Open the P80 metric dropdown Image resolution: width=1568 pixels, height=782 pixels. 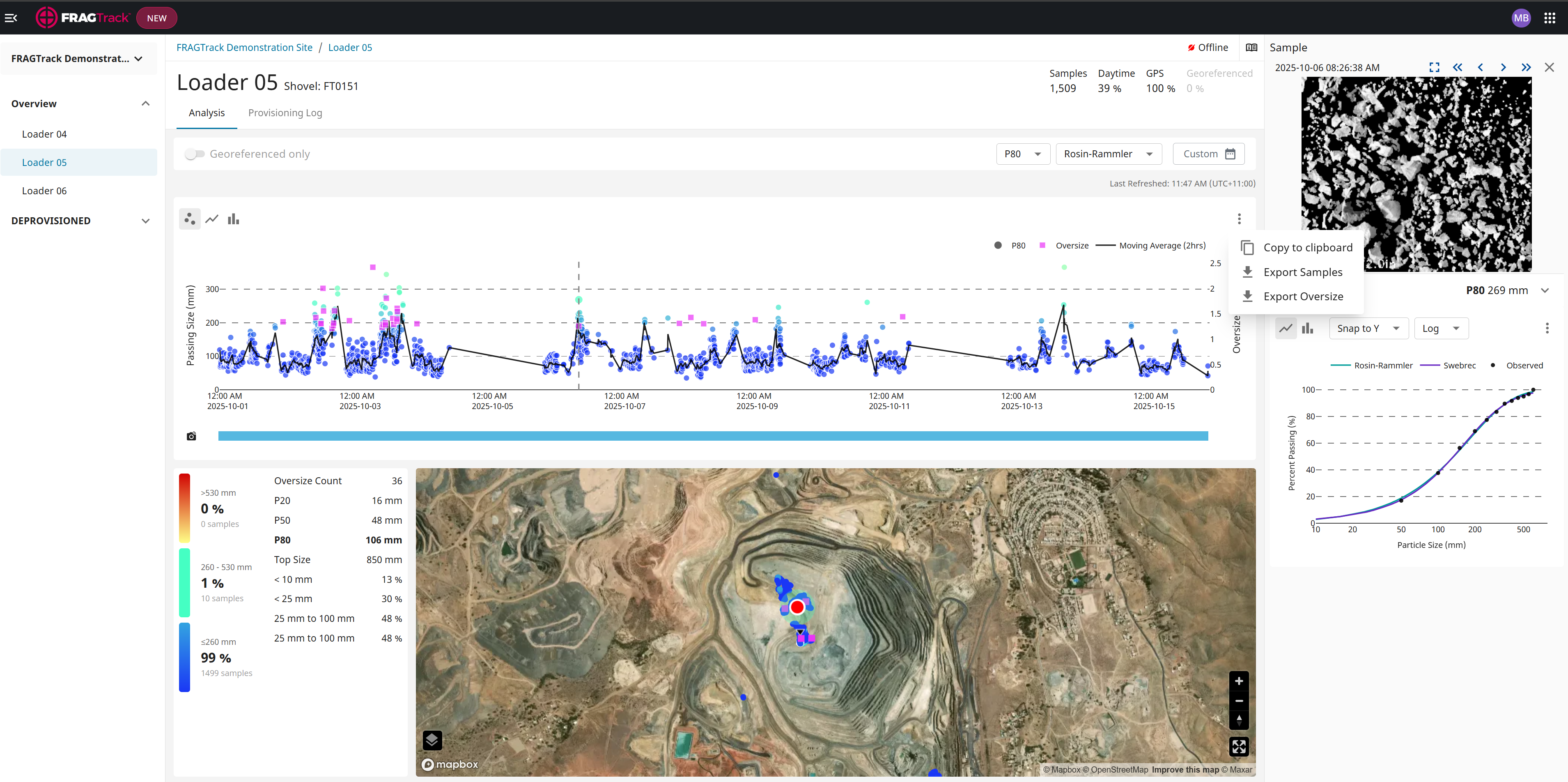point(1023,154)
